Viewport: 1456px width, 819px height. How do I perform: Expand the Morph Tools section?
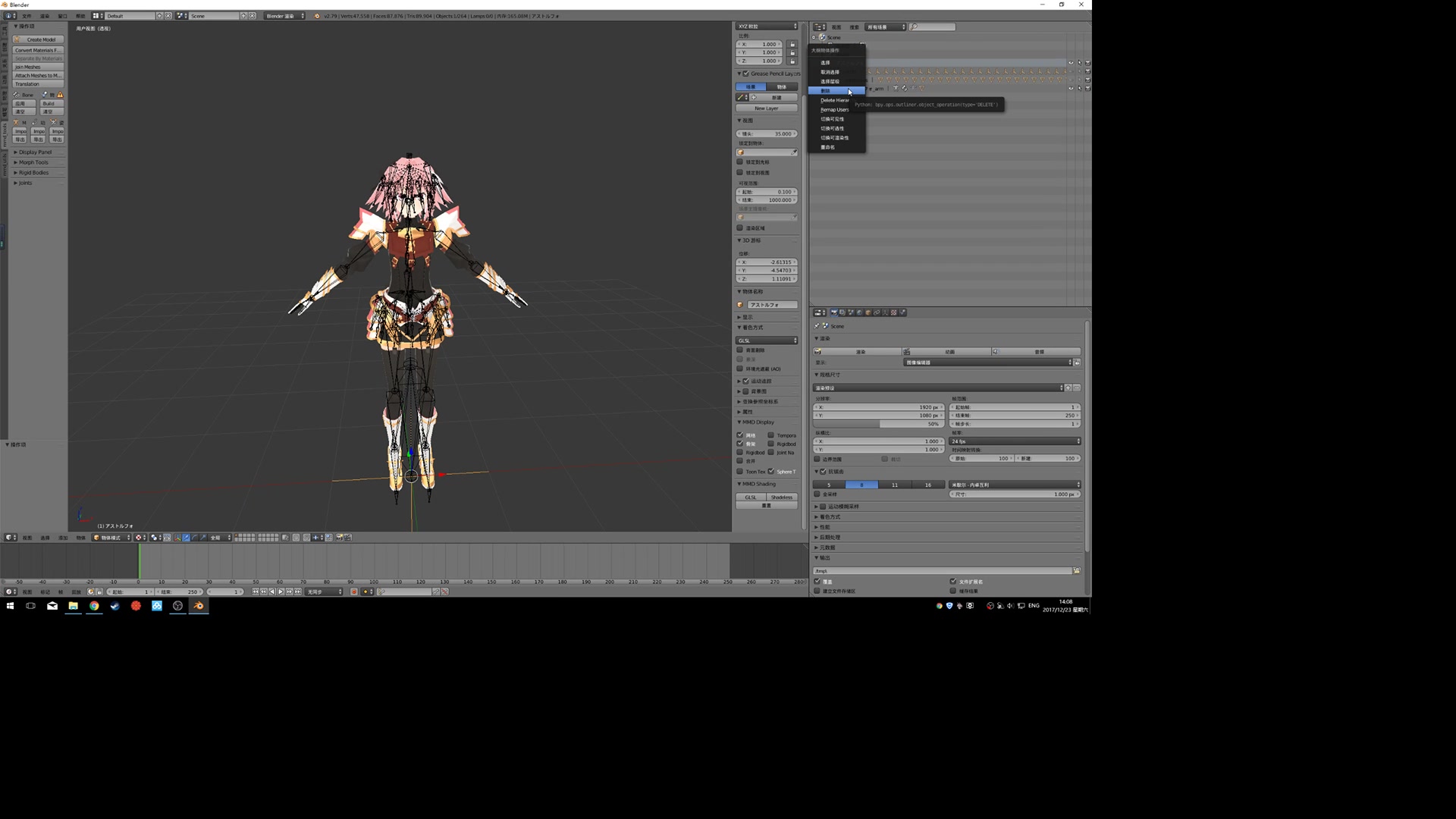[x=33, y=162]
